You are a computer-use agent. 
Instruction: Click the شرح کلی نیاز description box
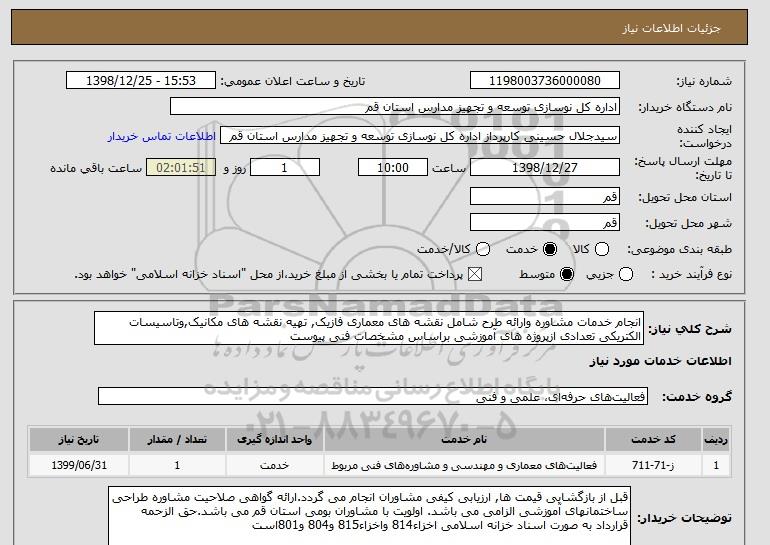369,328
